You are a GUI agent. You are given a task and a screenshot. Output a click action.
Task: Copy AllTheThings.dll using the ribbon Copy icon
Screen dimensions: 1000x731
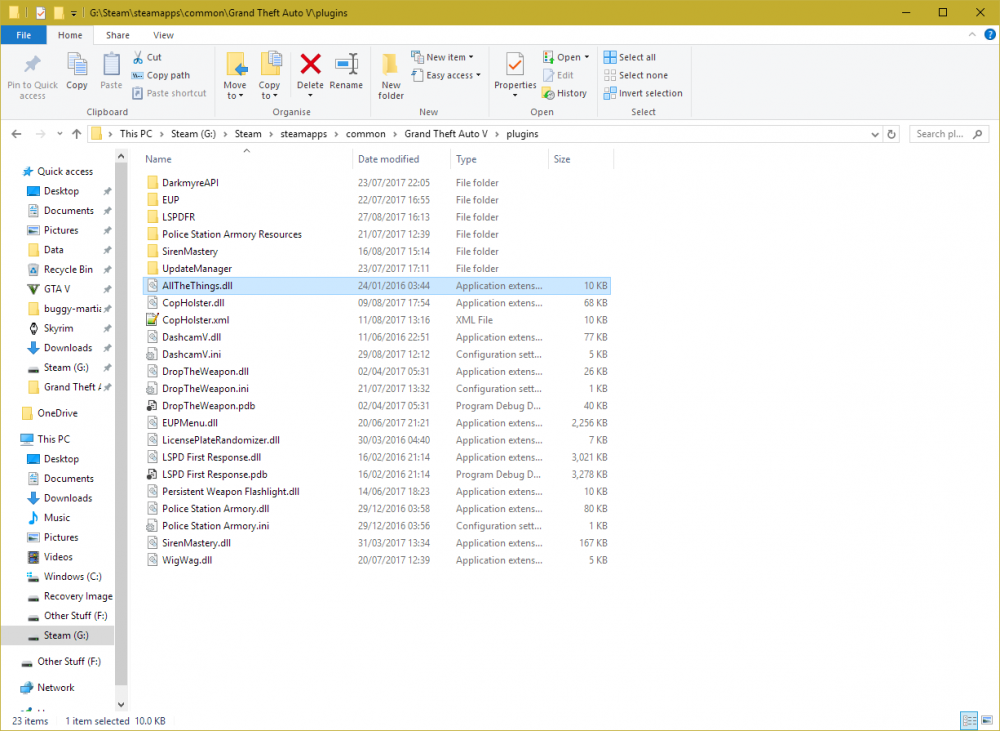(77, 70)
